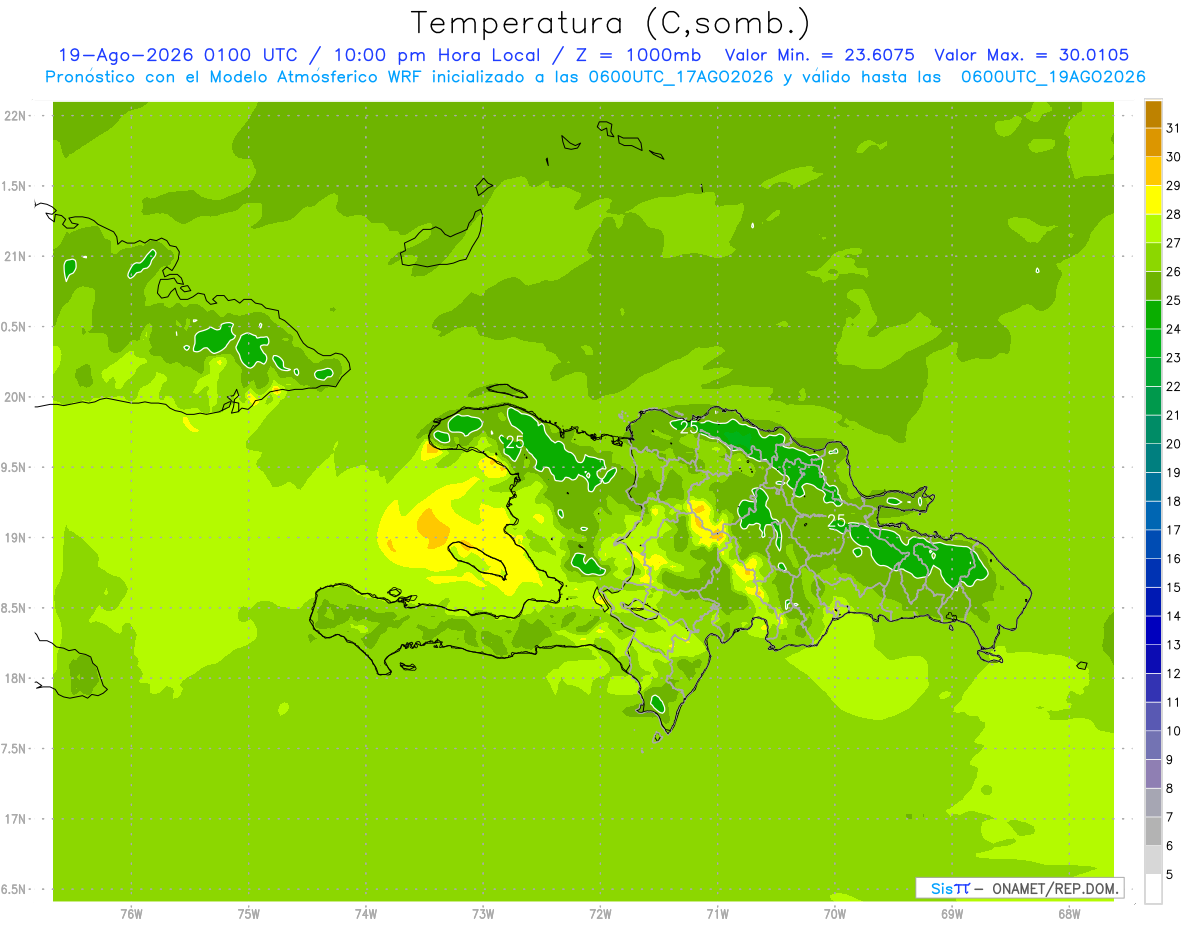Click the '1.5N' latitude axis label
The image size is (1200, 927).
(x=15, y=187)
